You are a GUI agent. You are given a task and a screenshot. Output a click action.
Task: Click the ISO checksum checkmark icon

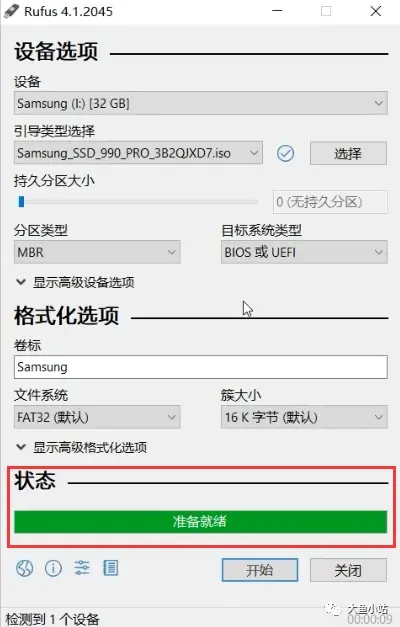(285, 153)
